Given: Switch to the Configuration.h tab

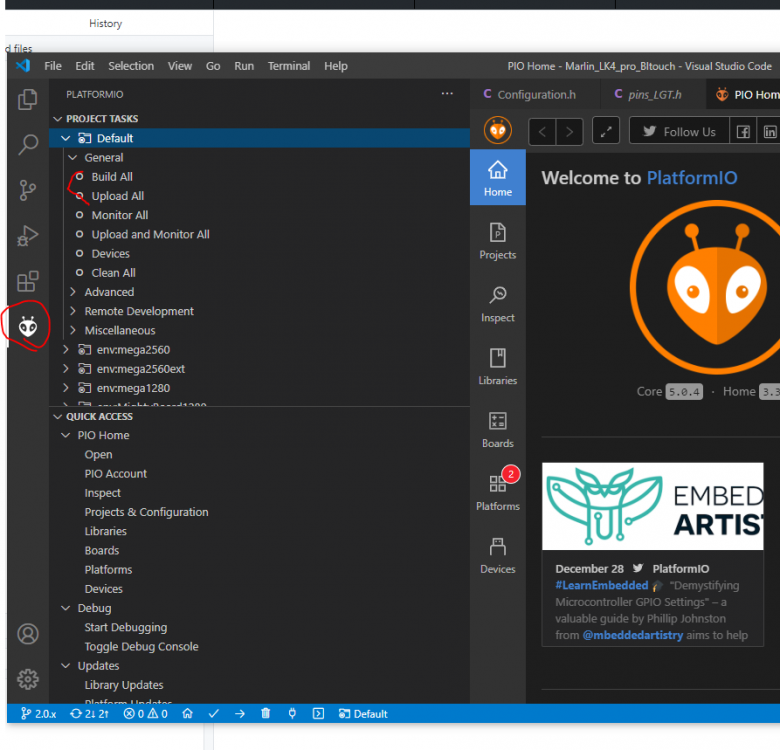Looking at the screenshot, I should [536, 95].
